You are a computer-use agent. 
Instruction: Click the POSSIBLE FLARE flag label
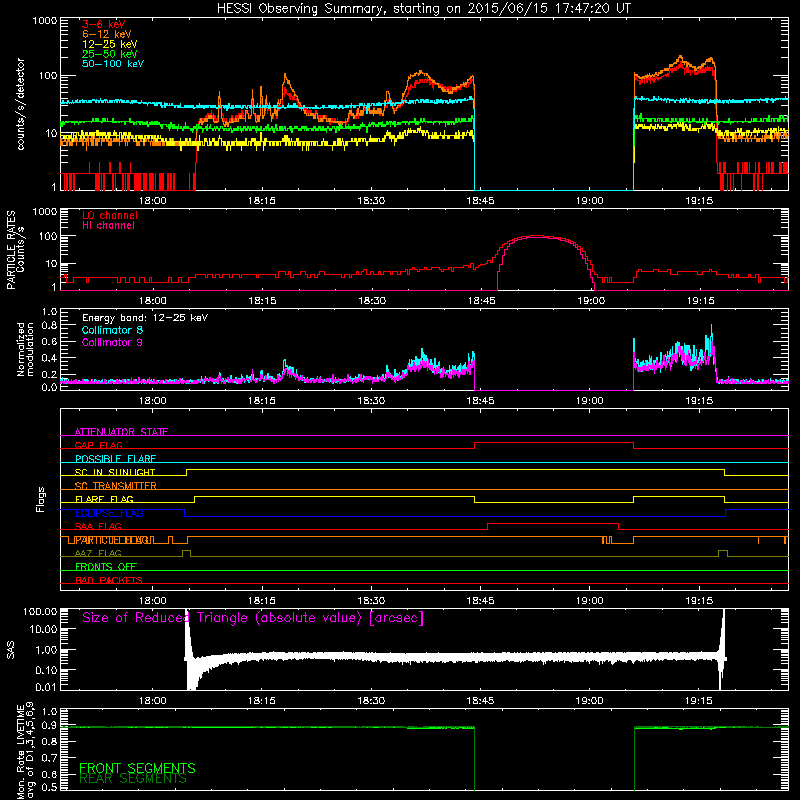pyautogui.click(x=115, y=459)
